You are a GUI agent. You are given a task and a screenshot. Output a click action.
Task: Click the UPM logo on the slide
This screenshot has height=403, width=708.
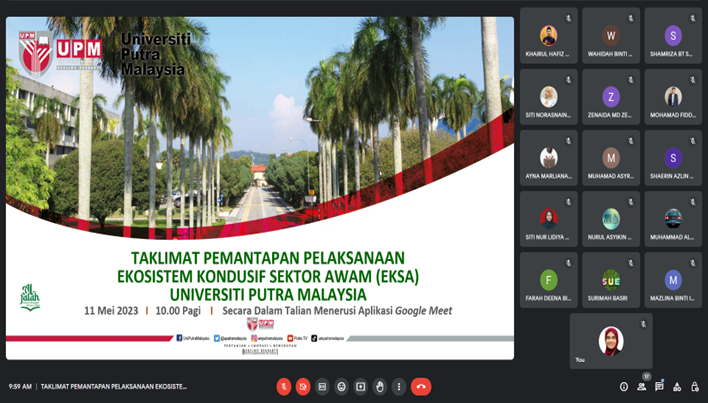coord(61,54)
